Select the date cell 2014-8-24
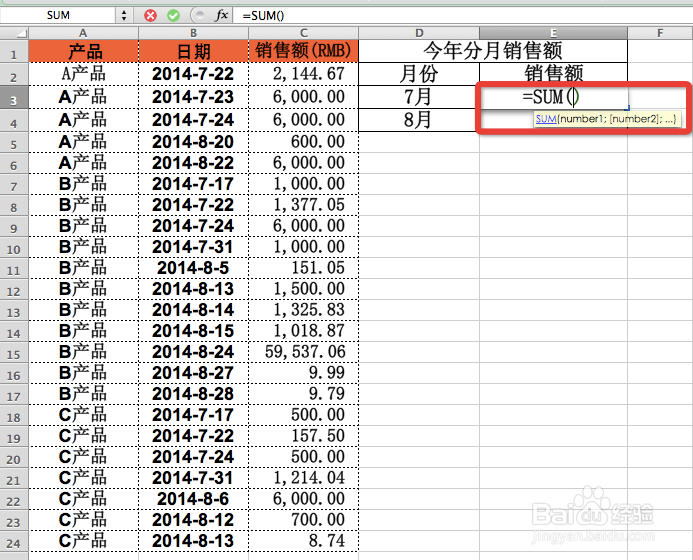The height and width of the screenshot is (560, 693). (x=194, y=352)
